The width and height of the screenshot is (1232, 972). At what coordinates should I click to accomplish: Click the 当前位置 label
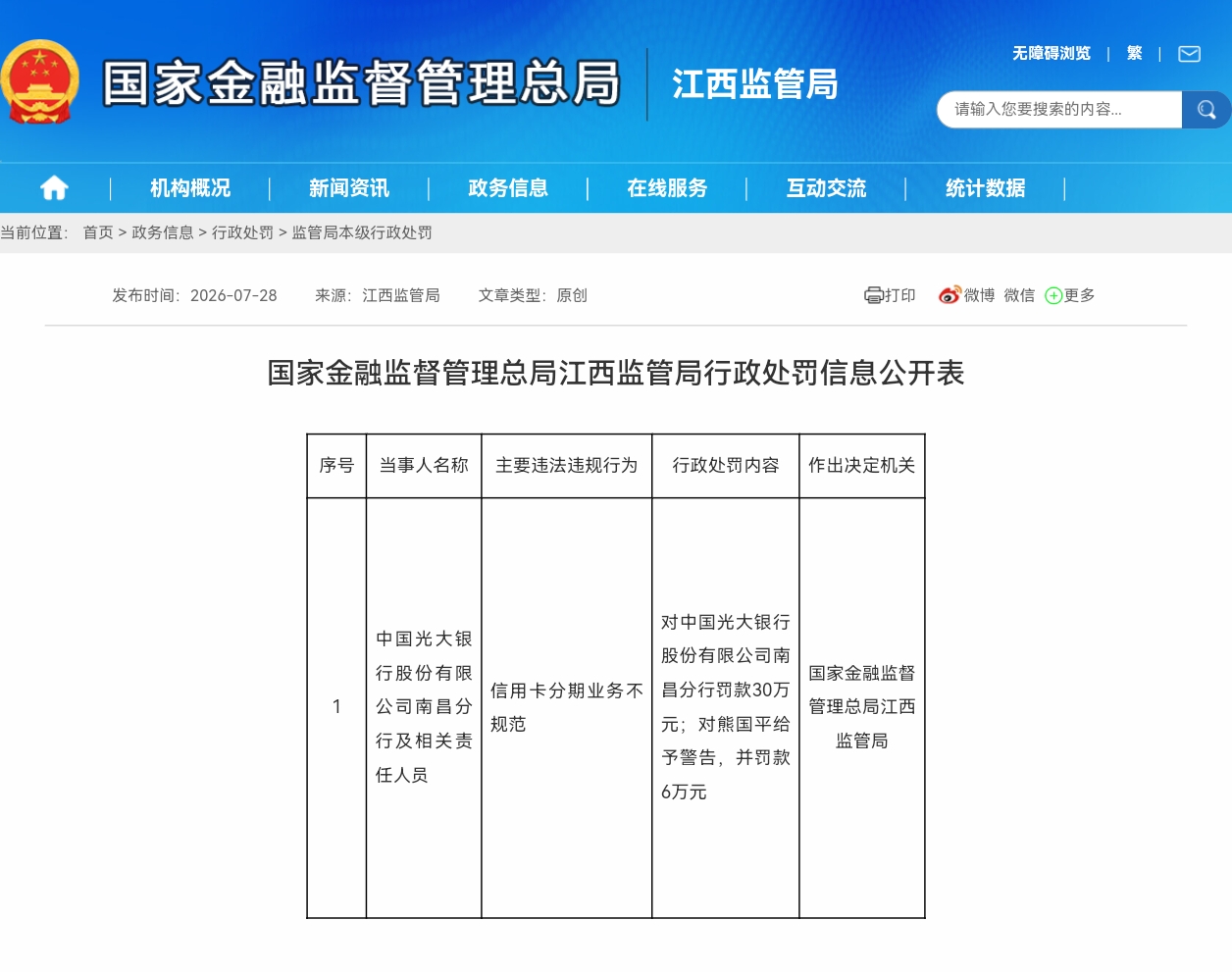[33, 232]
